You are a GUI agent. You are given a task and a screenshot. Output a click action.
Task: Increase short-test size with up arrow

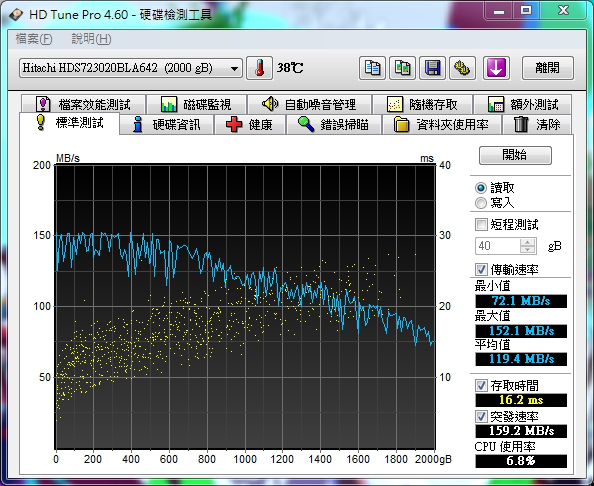527,242
